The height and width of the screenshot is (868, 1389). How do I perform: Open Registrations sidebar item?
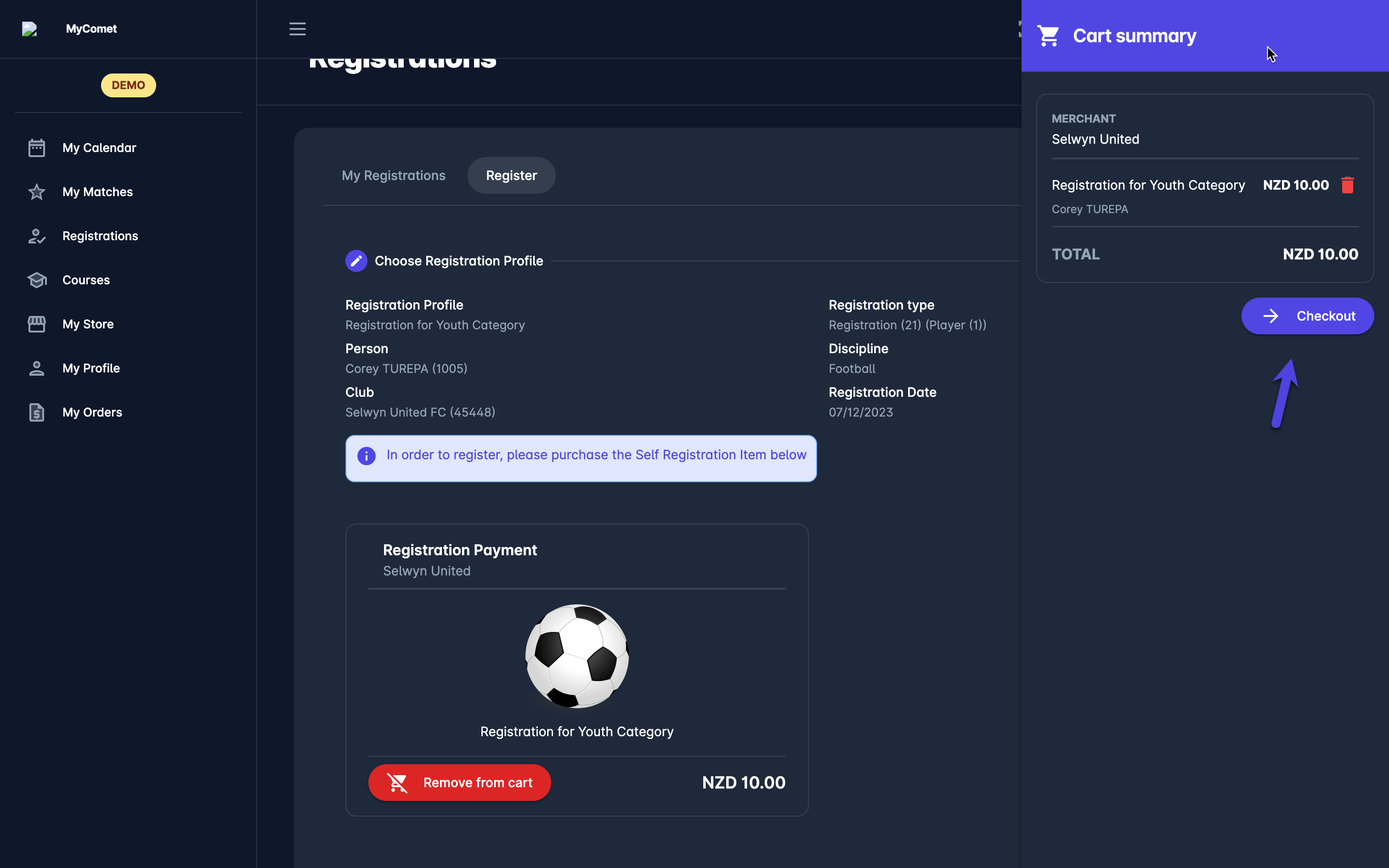[x=100, y=236]
